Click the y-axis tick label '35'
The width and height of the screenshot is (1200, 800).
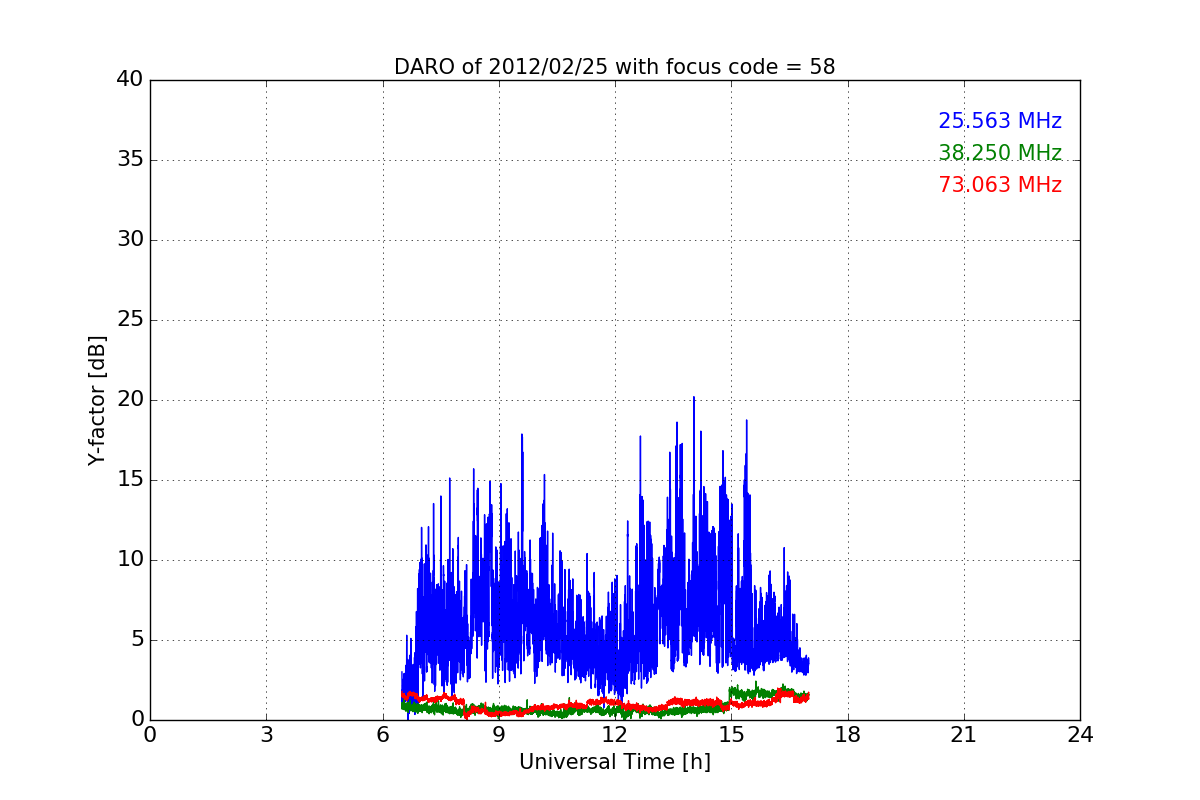coord(130,160)
